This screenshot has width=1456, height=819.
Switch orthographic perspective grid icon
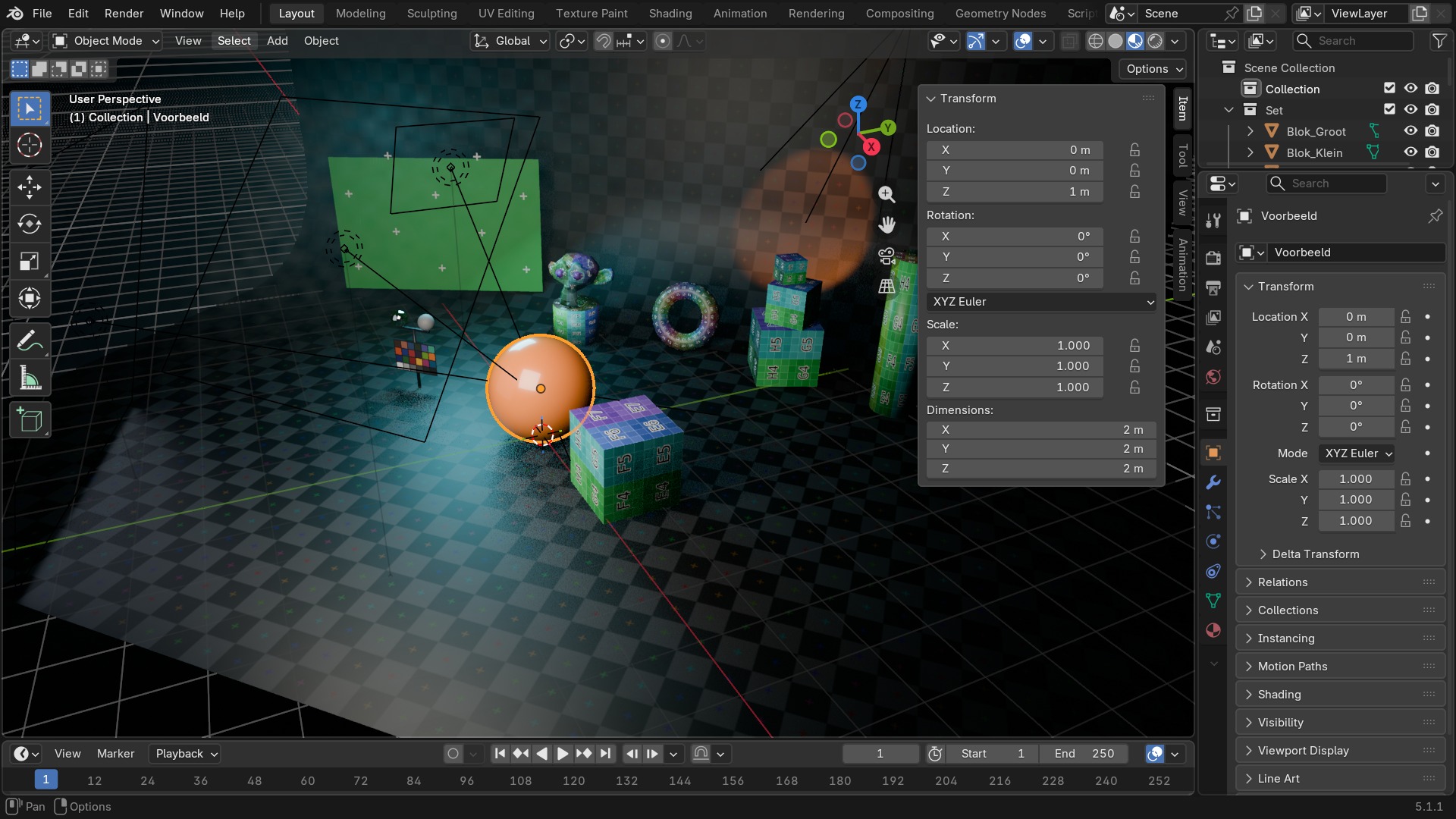click(886, 287)
